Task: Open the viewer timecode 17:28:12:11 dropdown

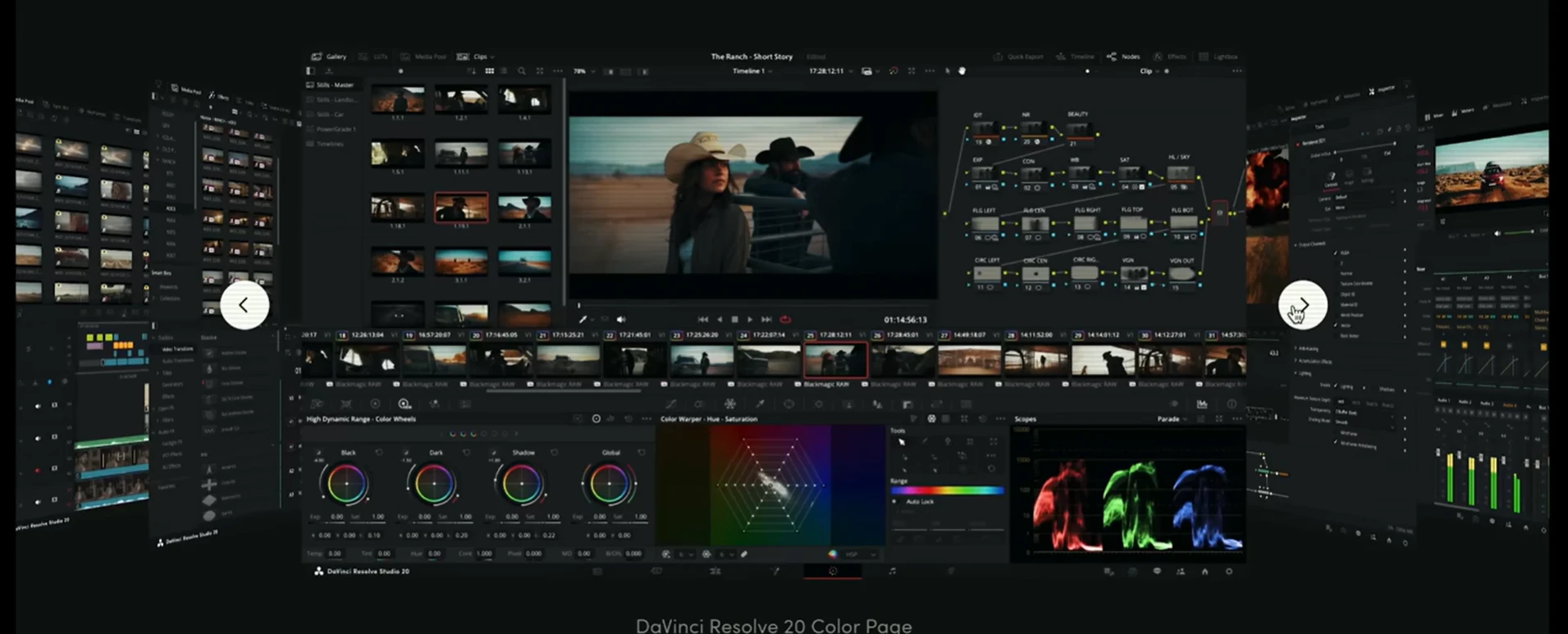Action: [x=830, y=71]
